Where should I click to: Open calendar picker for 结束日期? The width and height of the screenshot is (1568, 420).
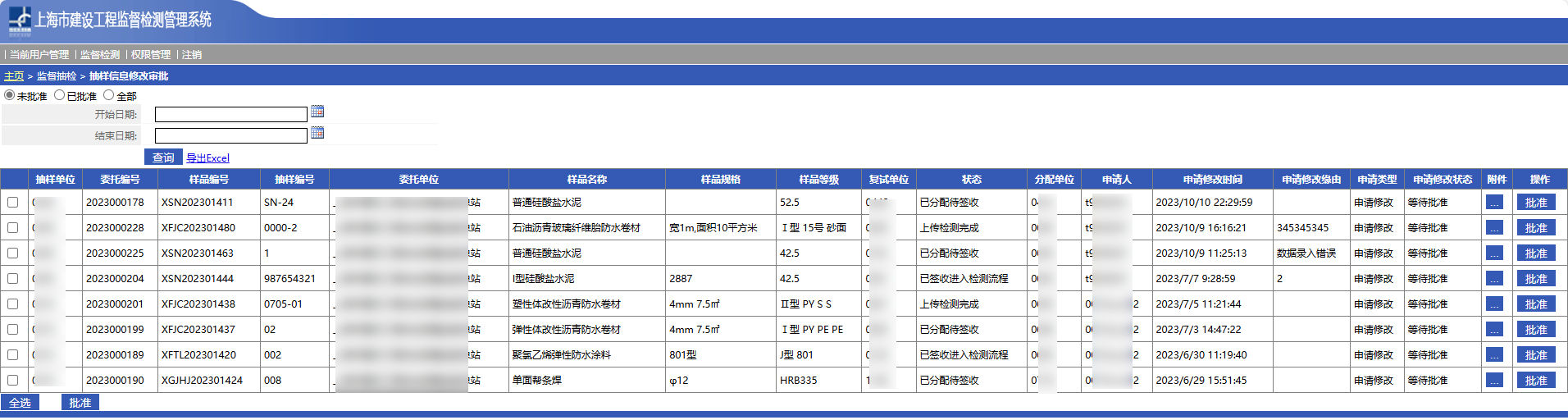[x=317, y=133]
